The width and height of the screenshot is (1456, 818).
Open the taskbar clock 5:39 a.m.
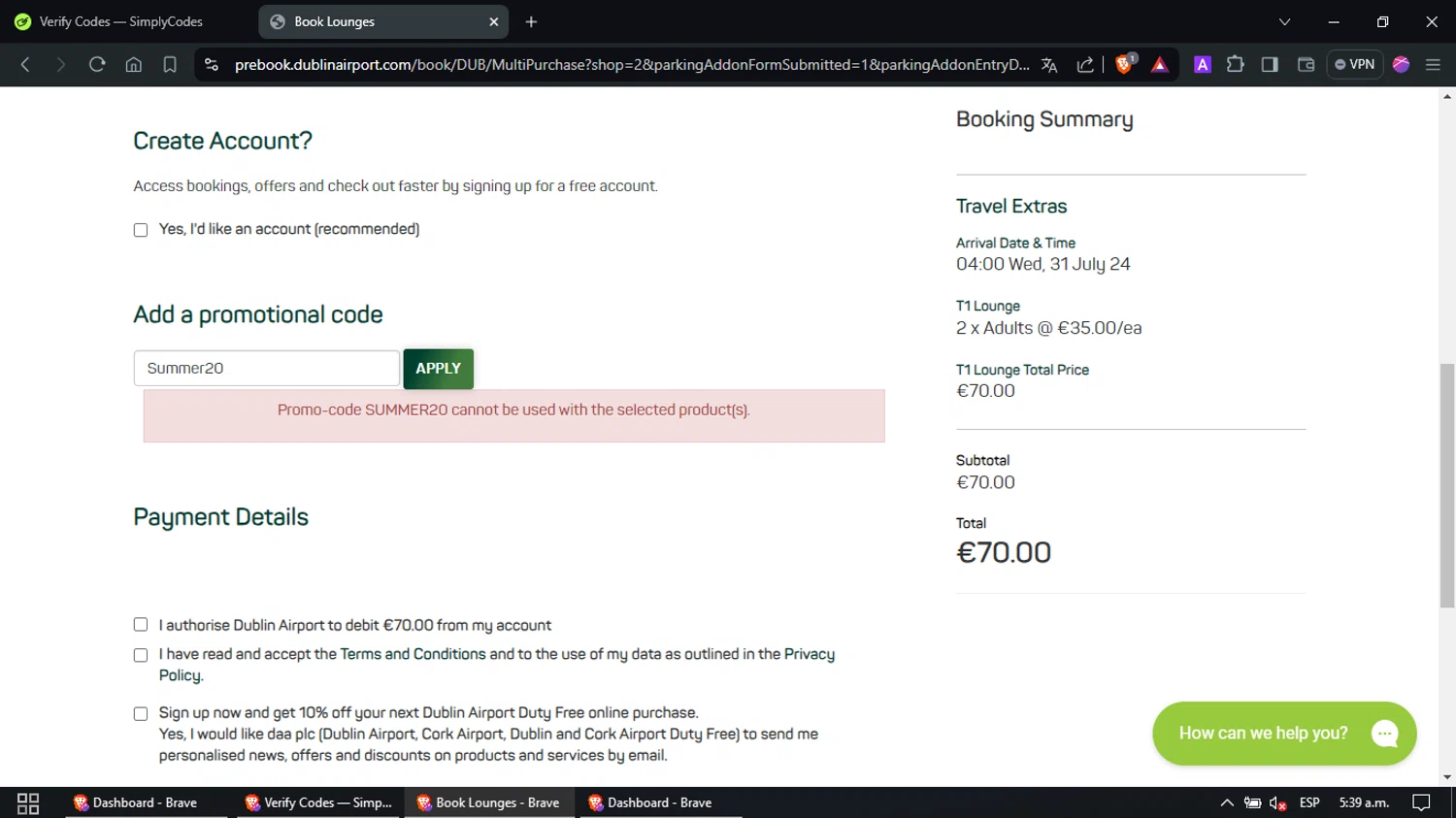1364,802
